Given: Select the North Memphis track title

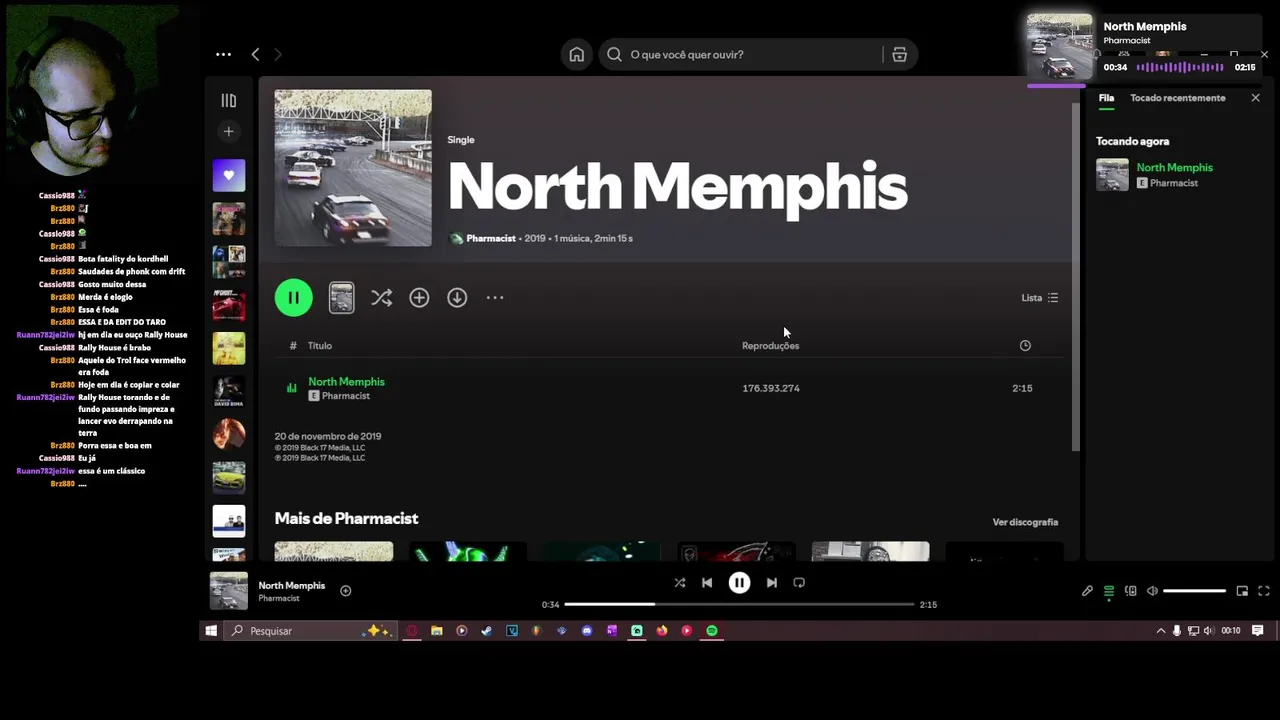Looking at the screenshot, I should 346,381.
